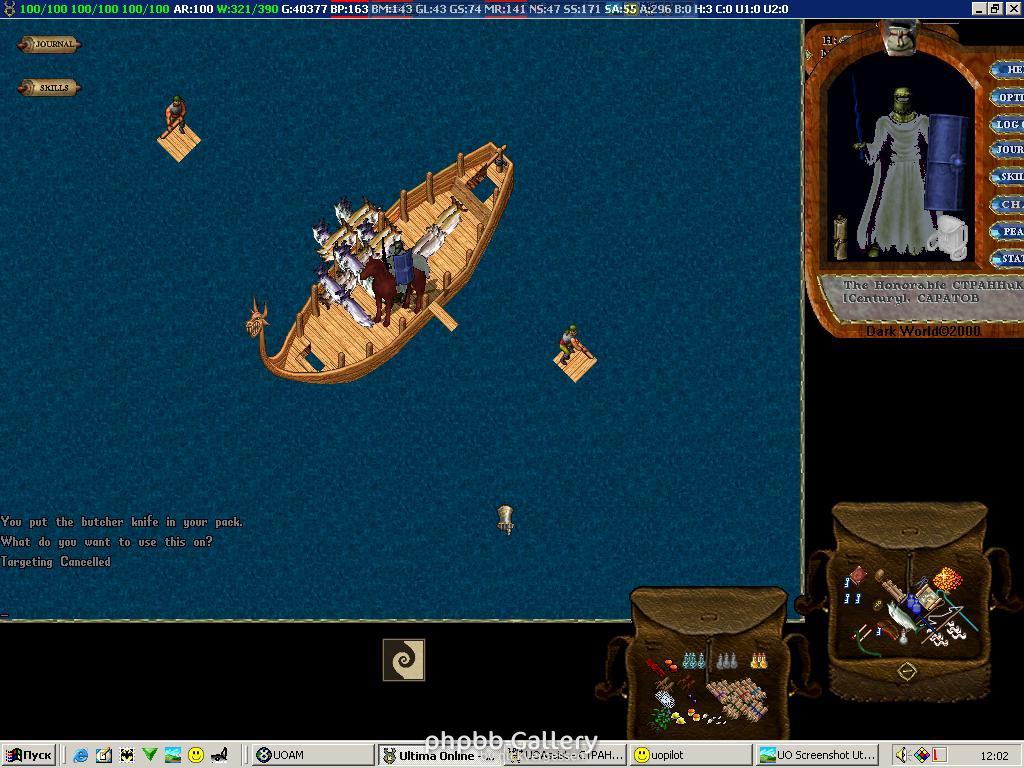Select the pile of gold coins
This screenshot has width=1024, height=768.
pos(946,579)
